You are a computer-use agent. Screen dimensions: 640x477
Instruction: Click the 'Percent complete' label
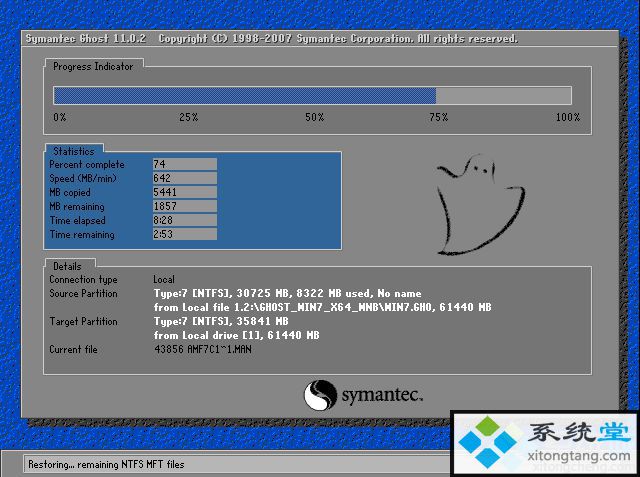point(87,164)
